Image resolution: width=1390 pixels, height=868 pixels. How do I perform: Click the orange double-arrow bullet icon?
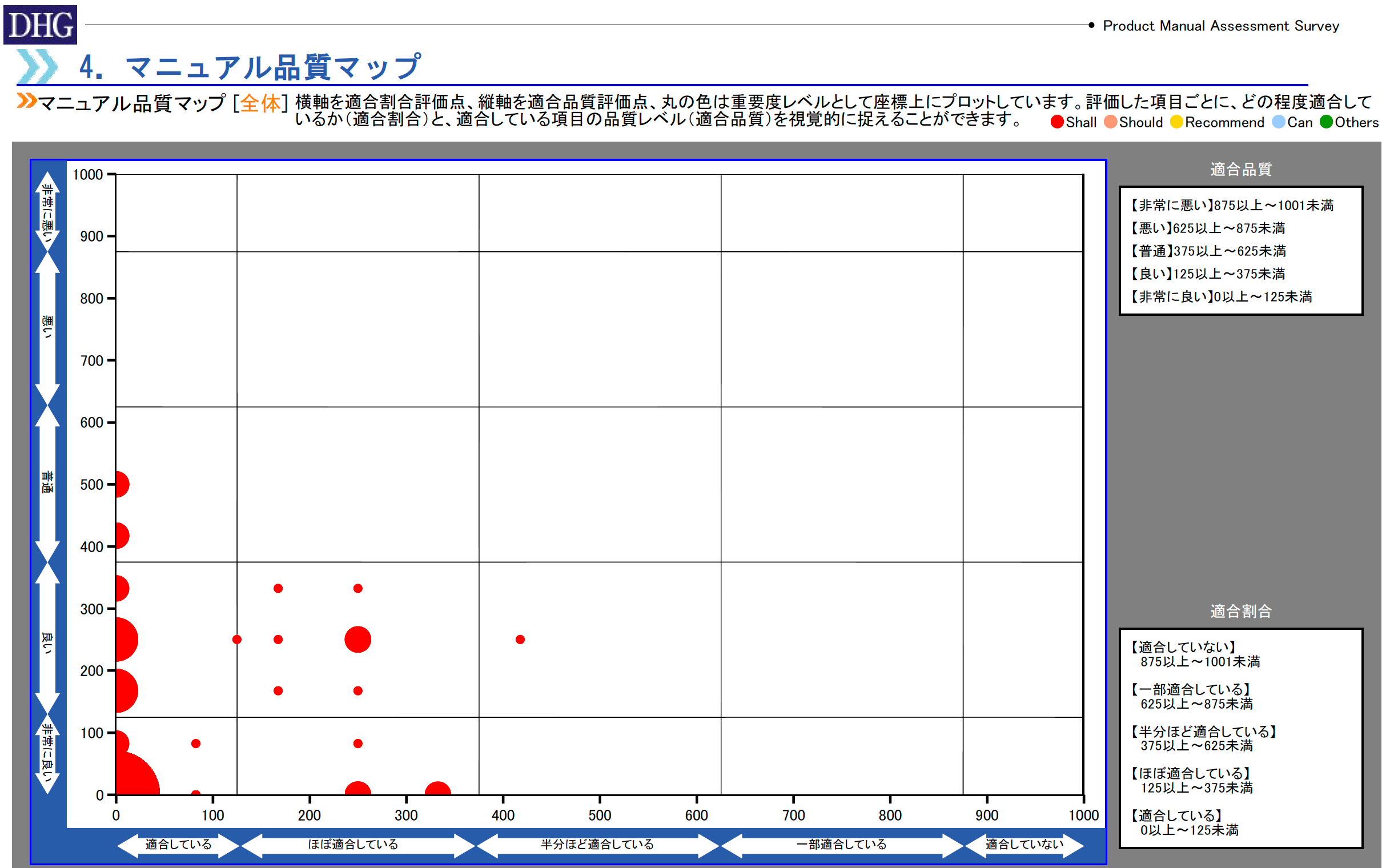click(26, 101)
